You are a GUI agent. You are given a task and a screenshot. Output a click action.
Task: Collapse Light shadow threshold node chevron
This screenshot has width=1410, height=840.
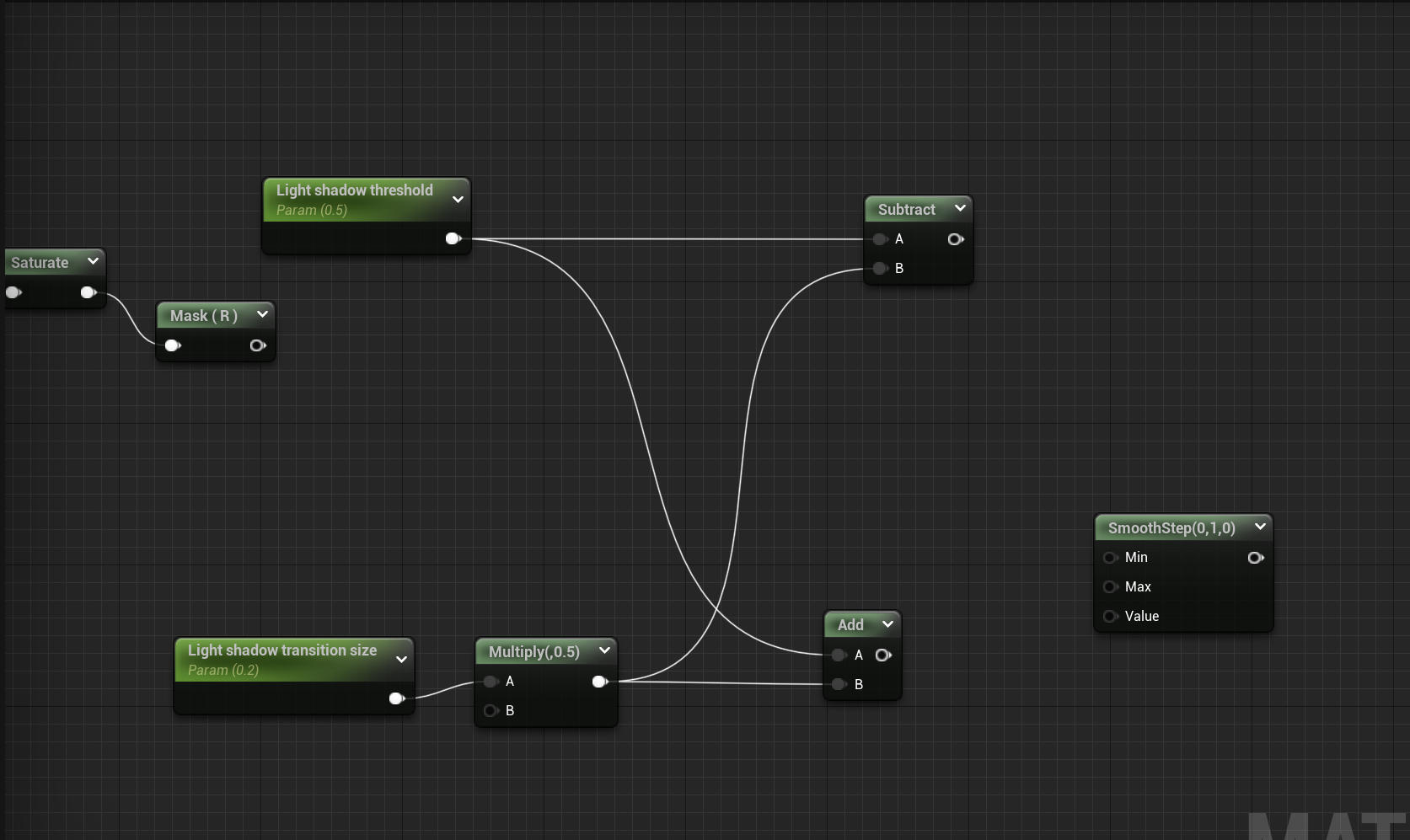pos(458,200)
